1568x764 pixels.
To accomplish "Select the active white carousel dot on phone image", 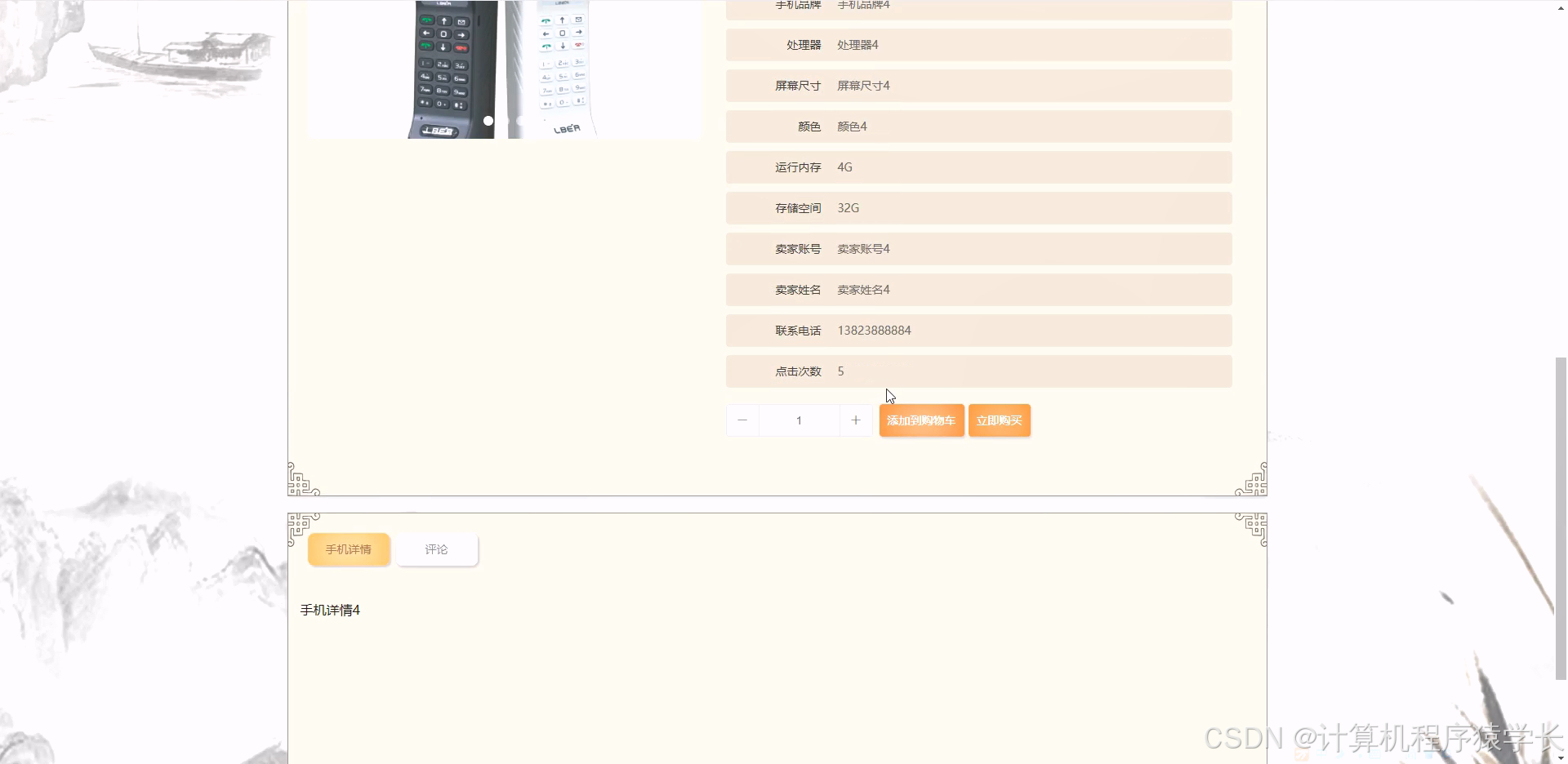I will tap(488, 121).
